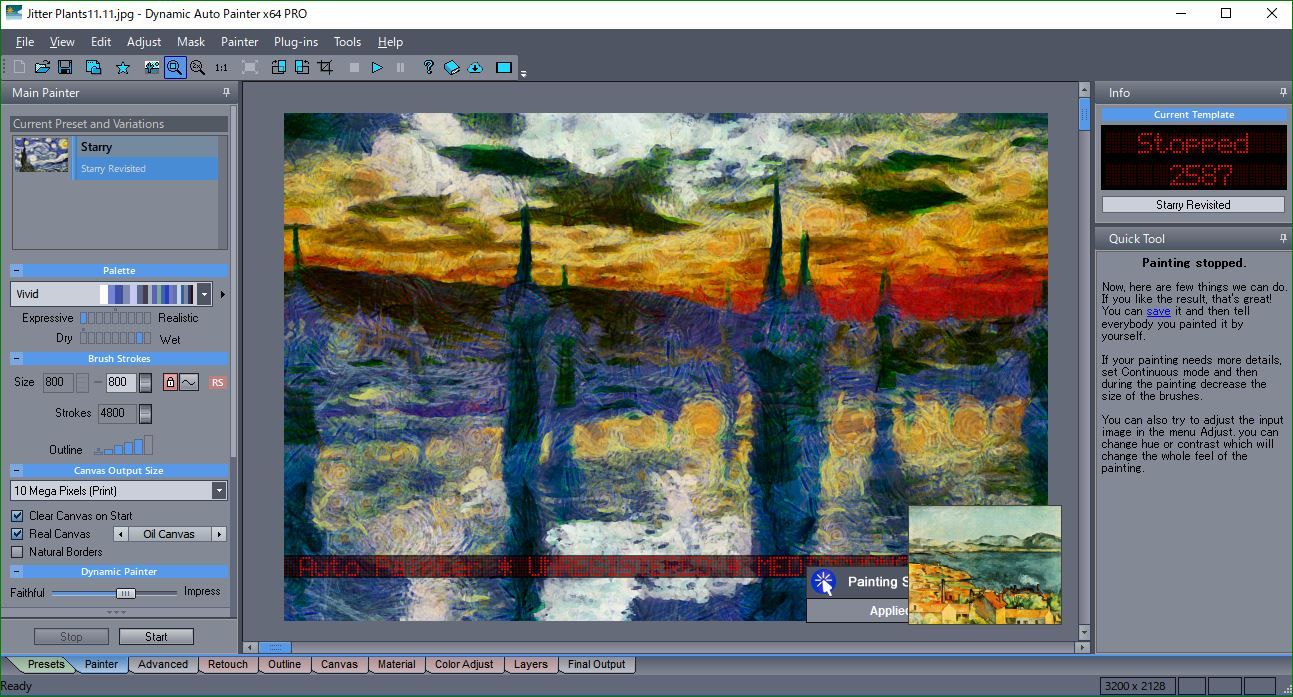
Task: Collapse the Dynamic Painter section
Action: (x=17, y=571)
